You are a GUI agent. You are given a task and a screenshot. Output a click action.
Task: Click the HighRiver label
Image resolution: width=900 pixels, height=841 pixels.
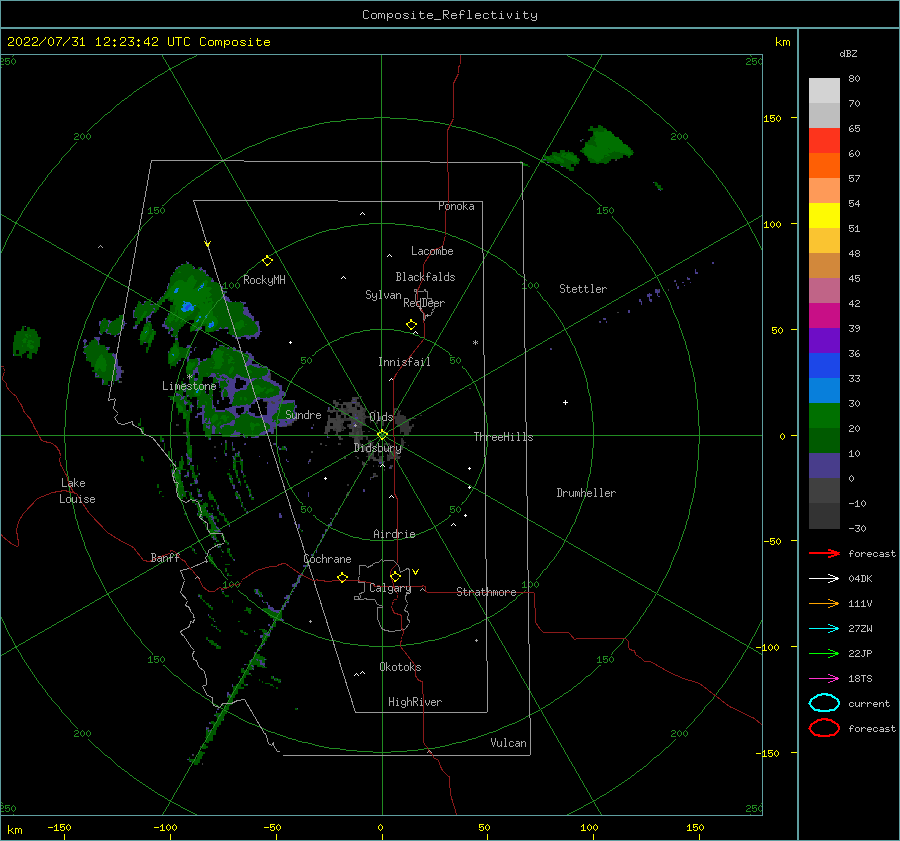click(x=415, y=702)
